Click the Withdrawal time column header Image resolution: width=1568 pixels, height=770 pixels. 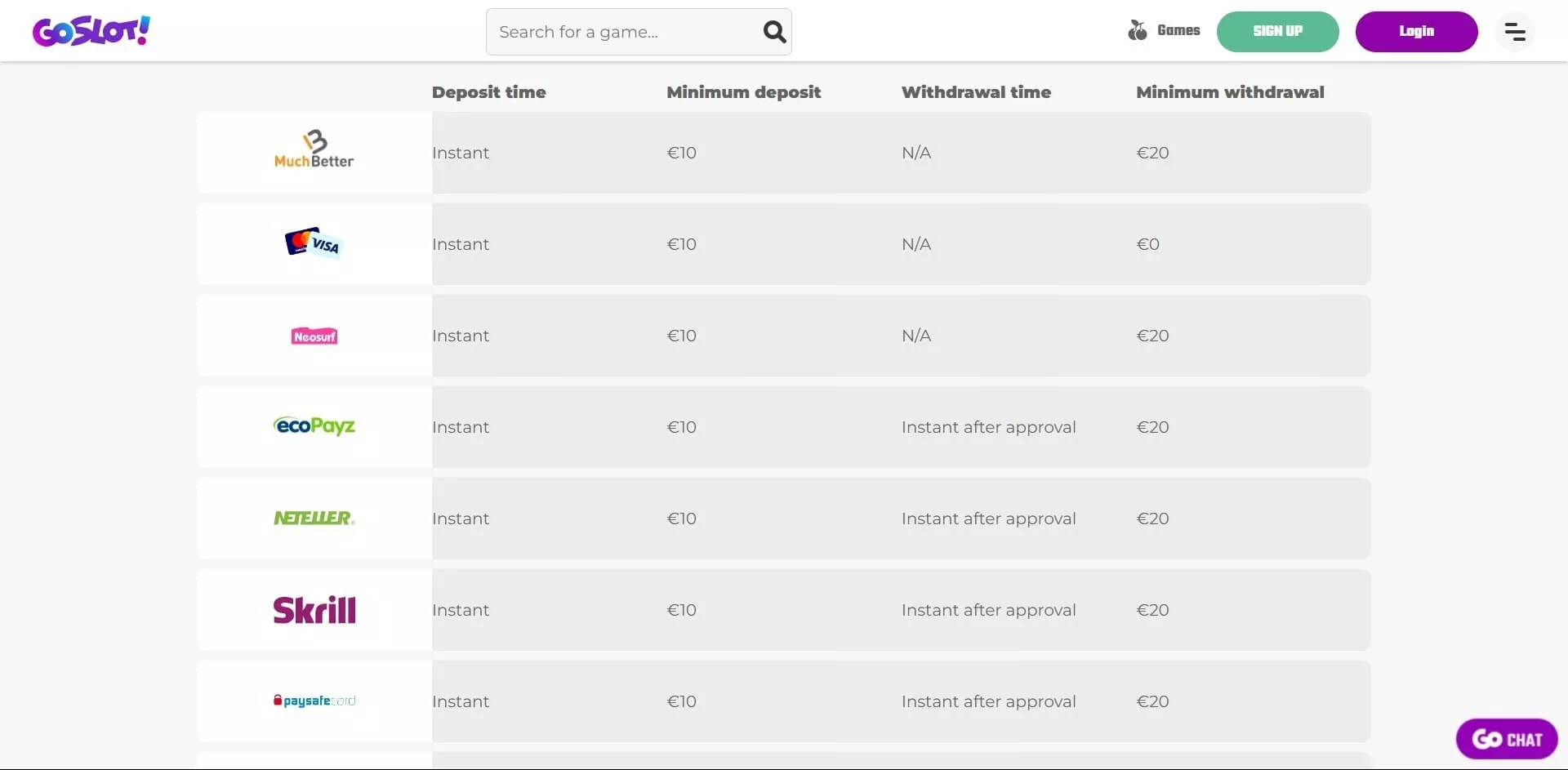click(976, 92)
